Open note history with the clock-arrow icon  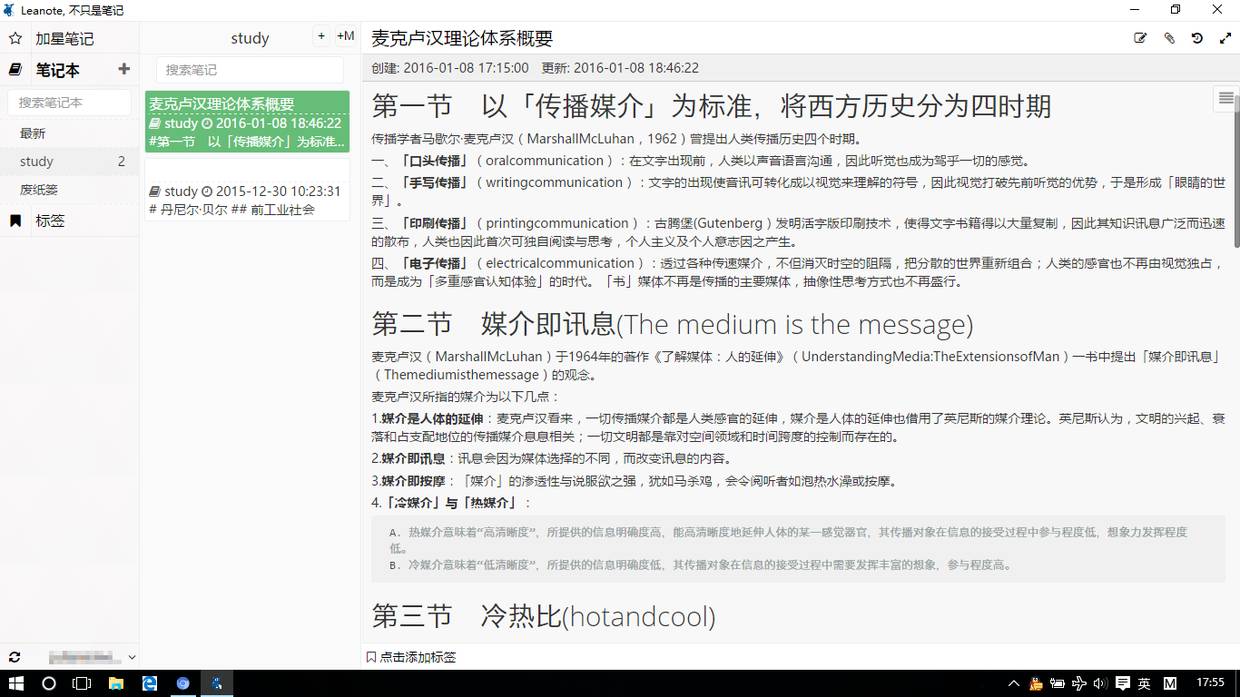[1197, 39]
